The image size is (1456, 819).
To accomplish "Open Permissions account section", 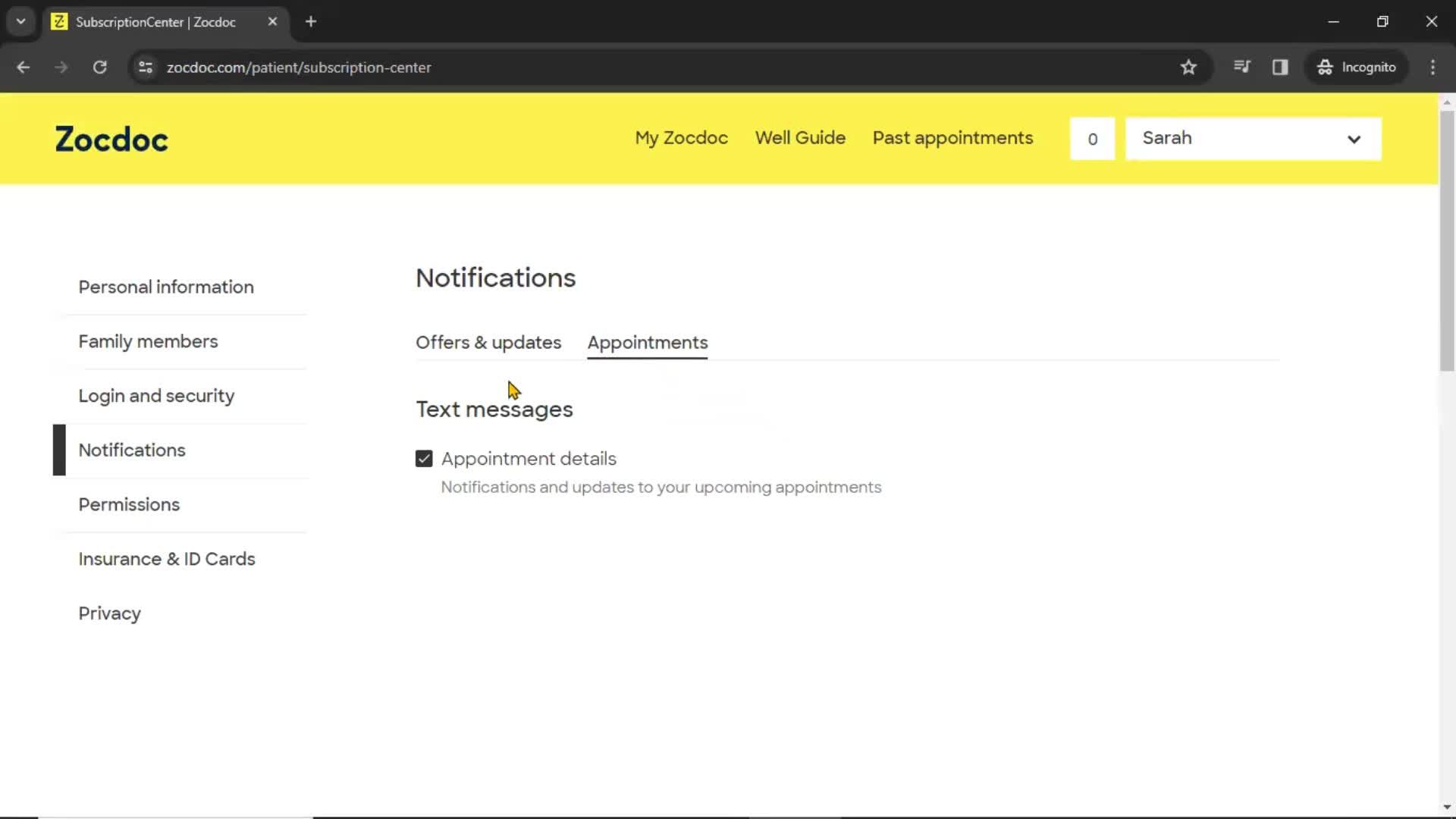I will point(128,504).
